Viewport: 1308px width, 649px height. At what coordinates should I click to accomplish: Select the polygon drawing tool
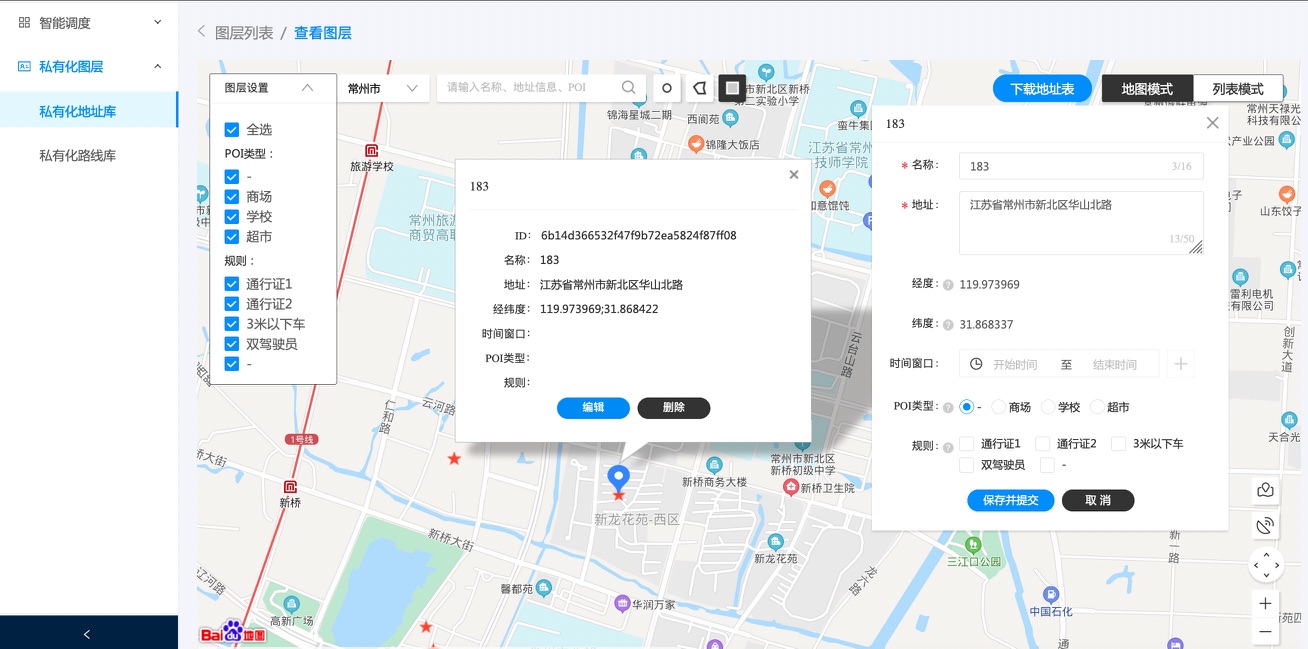coord(700,88)
